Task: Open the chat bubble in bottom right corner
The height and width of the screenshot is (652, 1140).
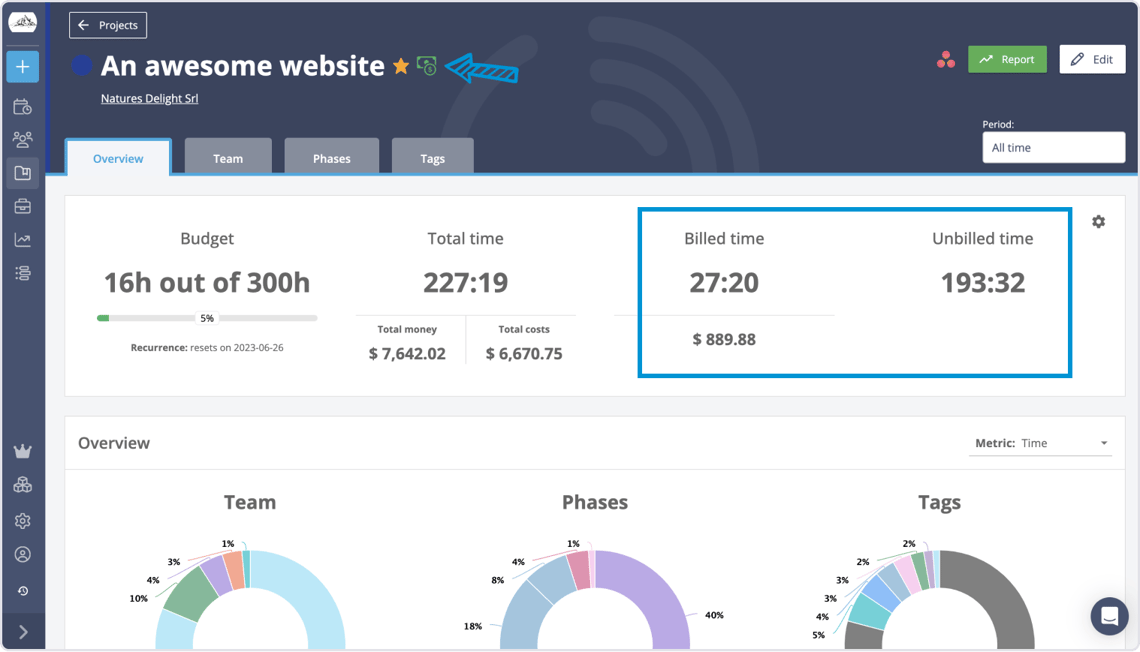Action: tap(1109, 617)
